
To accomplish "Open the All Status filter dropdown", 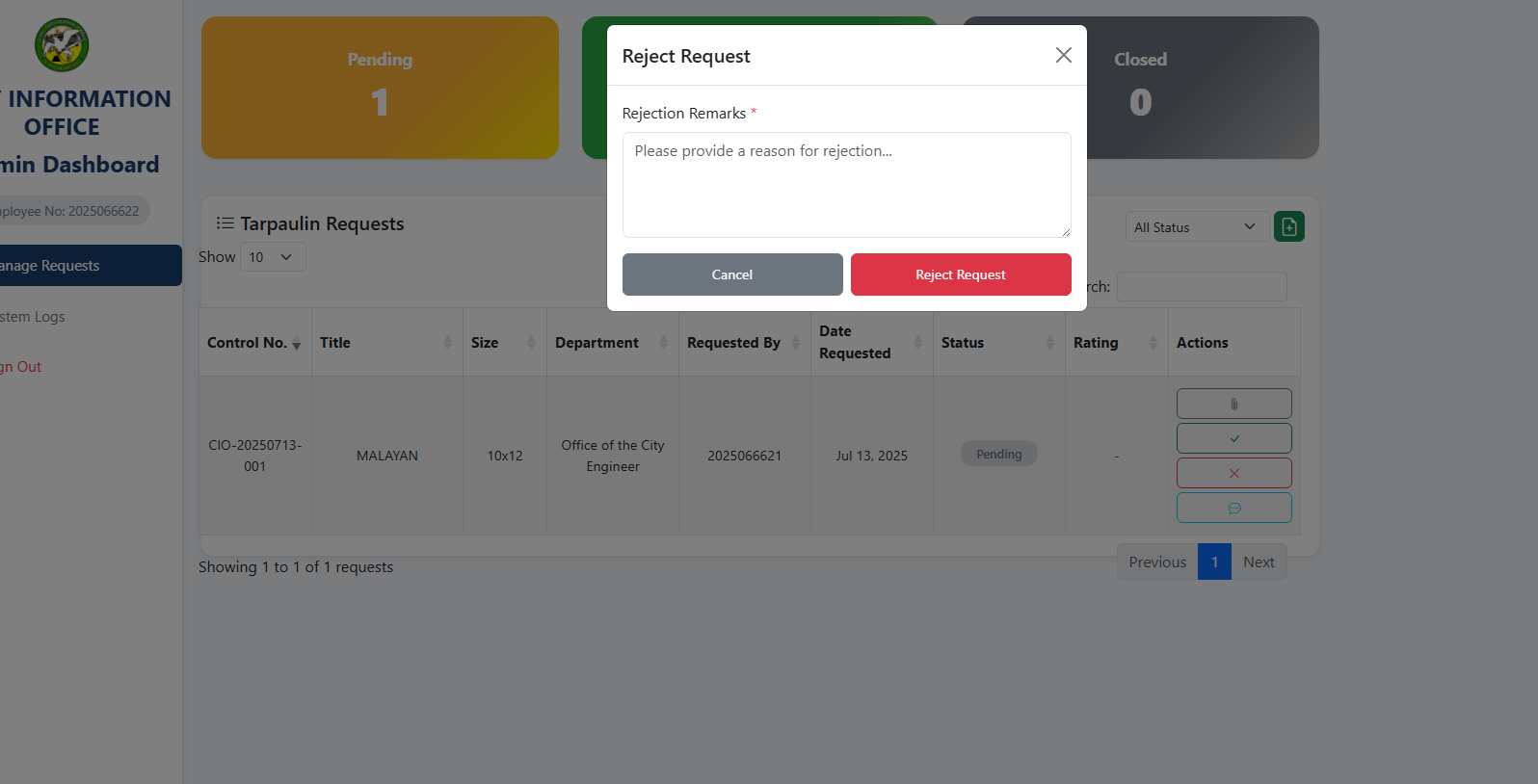I will 1197,227.
